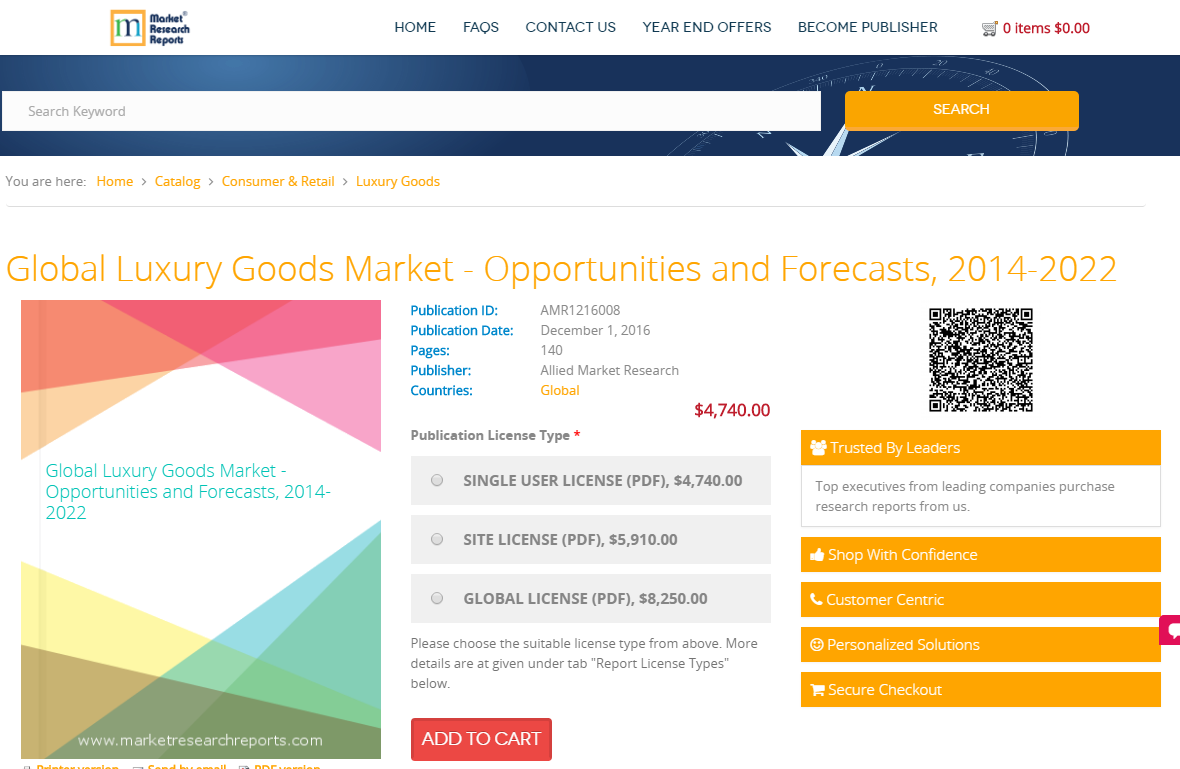Expand the Personalized Solutions section
The width and height of the screenshot is (1180, 769).
[981, 645]
